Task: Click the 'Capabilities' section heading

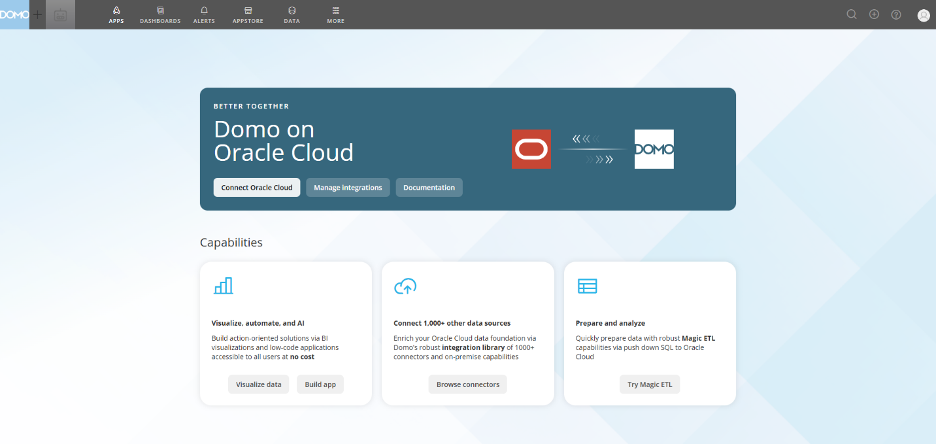Action: (x=231, y=243)
